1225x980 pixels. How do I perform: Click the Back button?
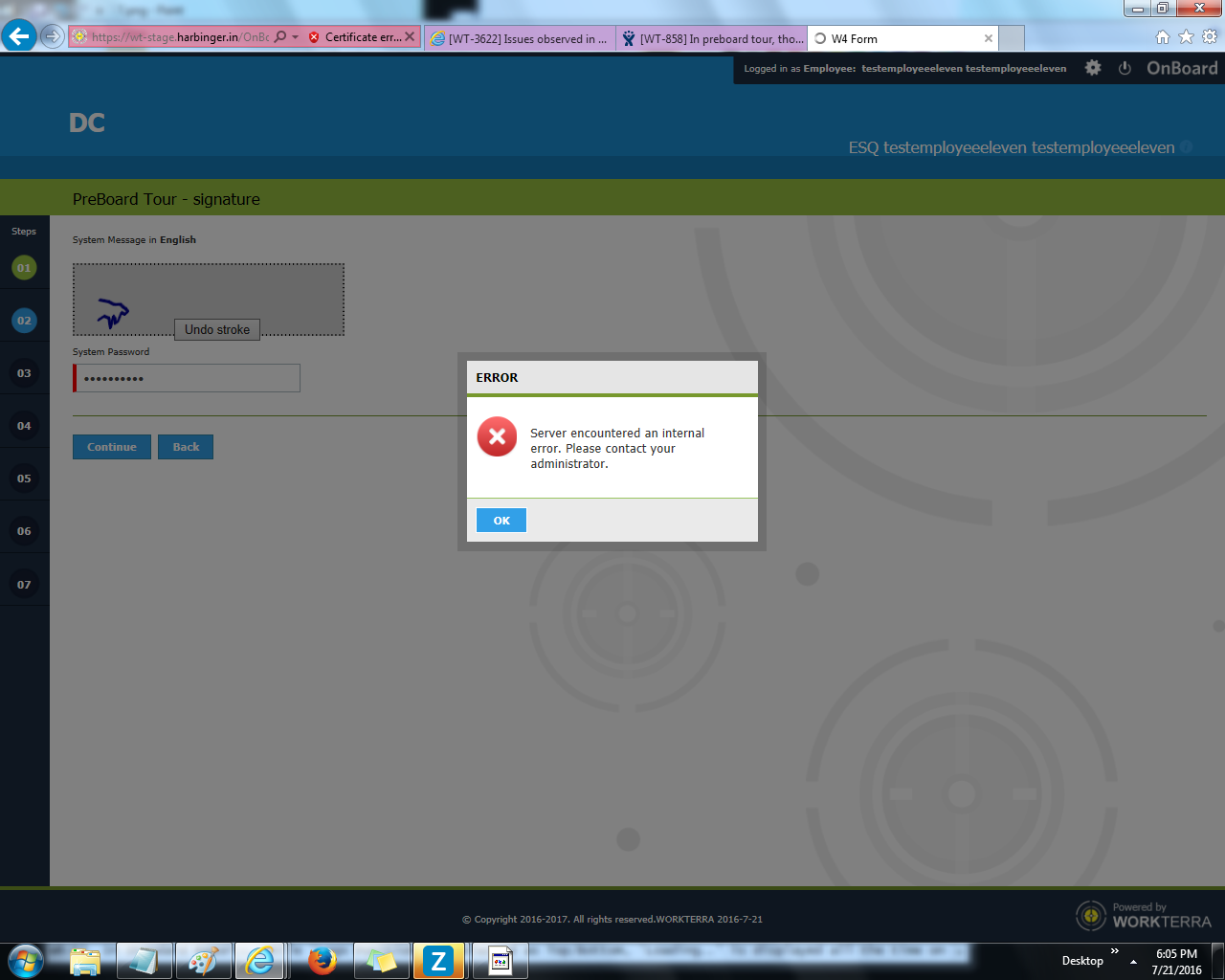pos(186,447)
